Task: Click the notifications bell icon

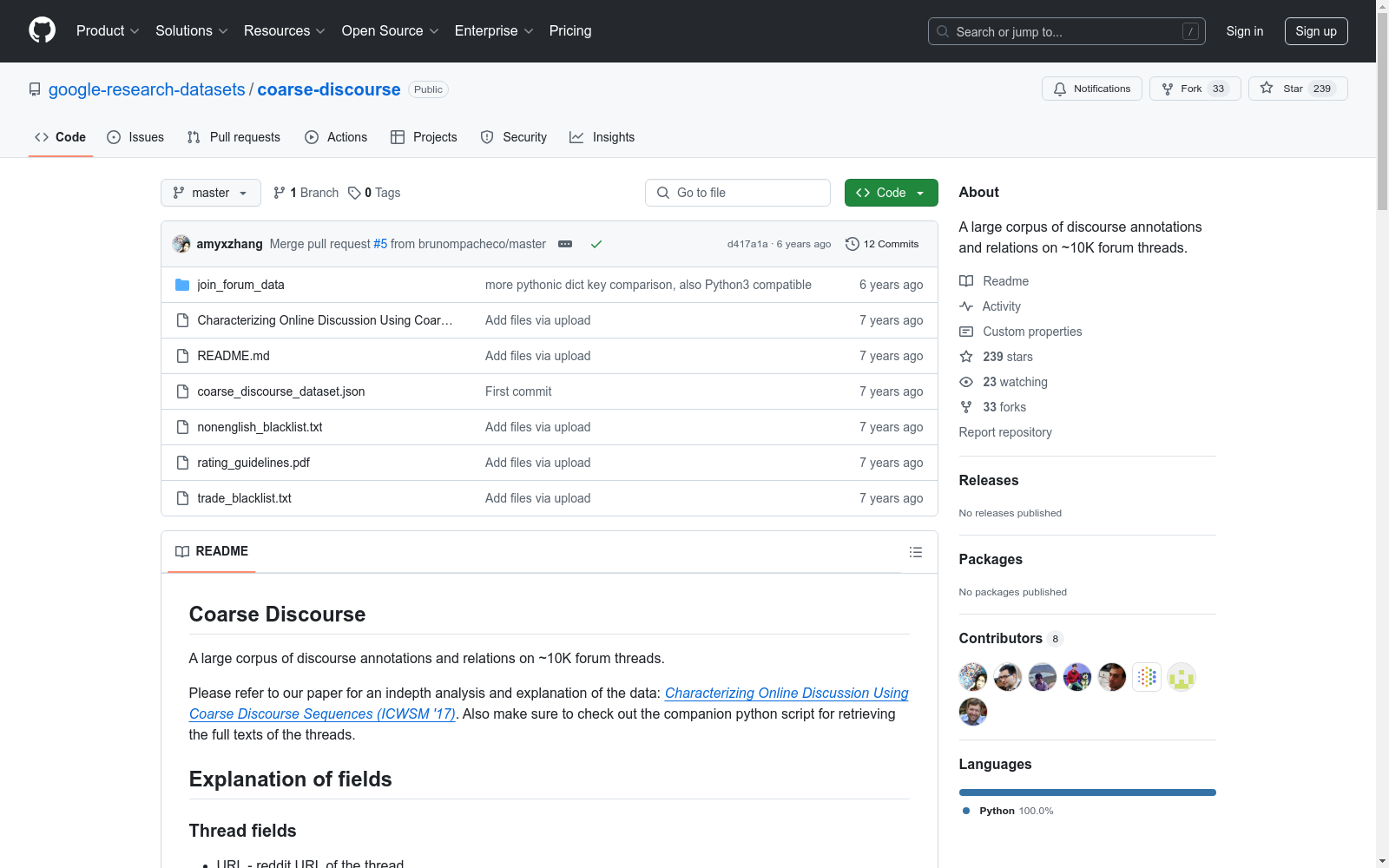Action: (1060, 89)
